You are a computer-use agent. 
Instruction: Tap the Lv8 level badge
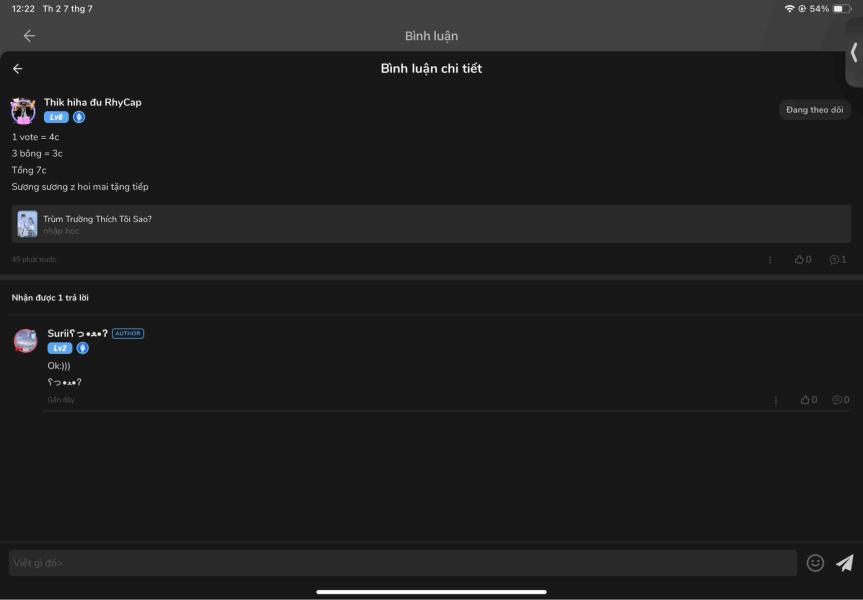pos(56,117)
